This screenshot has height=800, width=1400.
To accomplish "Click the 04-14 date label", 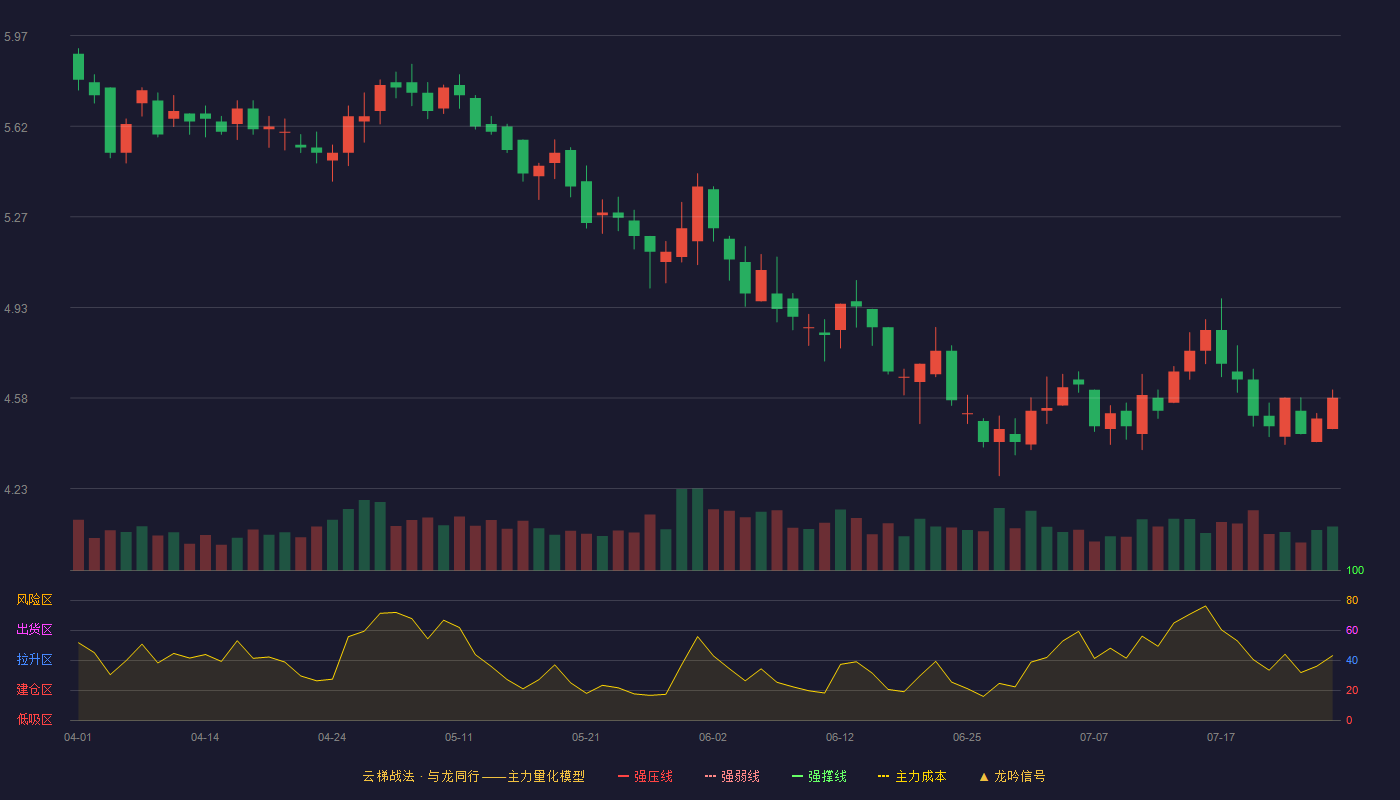I will [x=205, y=737].
